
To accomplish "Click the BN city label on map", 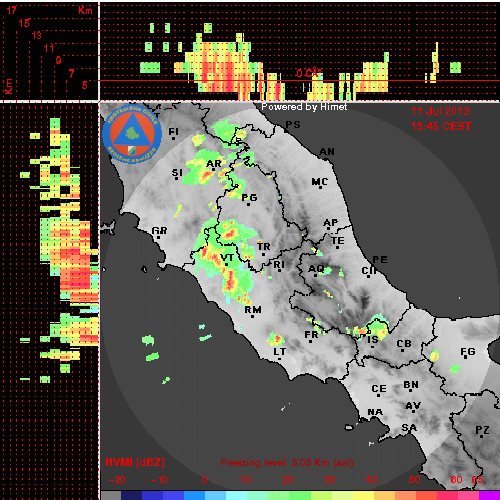I will pos(411,385).
